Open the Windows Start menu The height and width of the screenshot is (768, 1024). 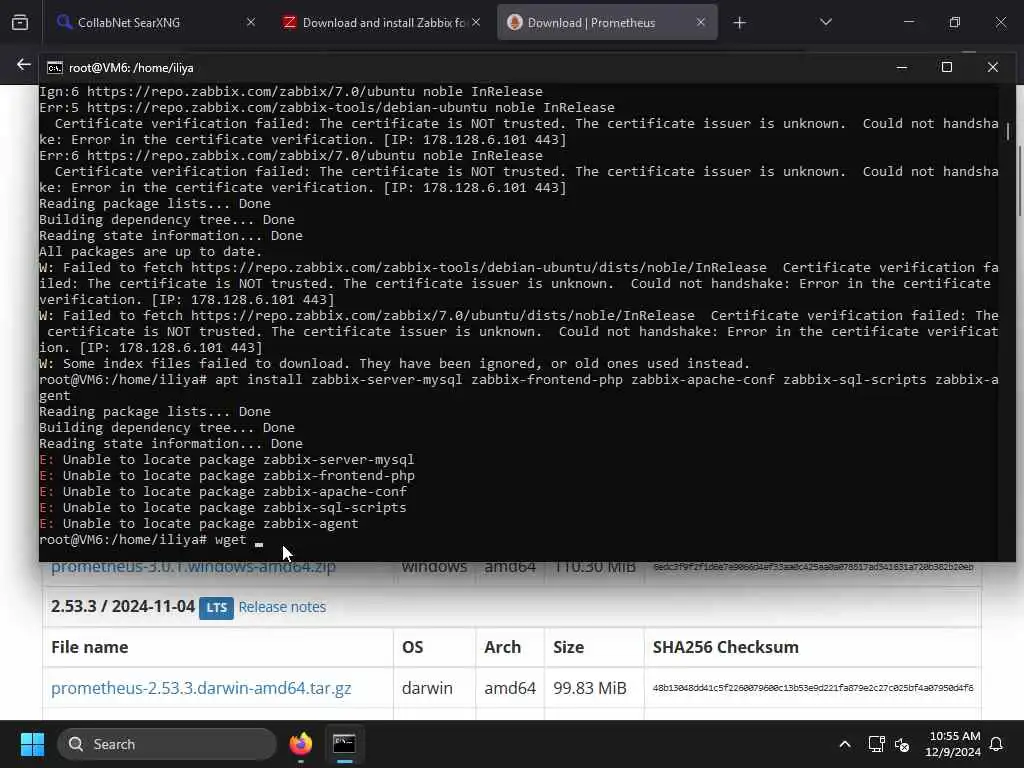click(32, 744)
